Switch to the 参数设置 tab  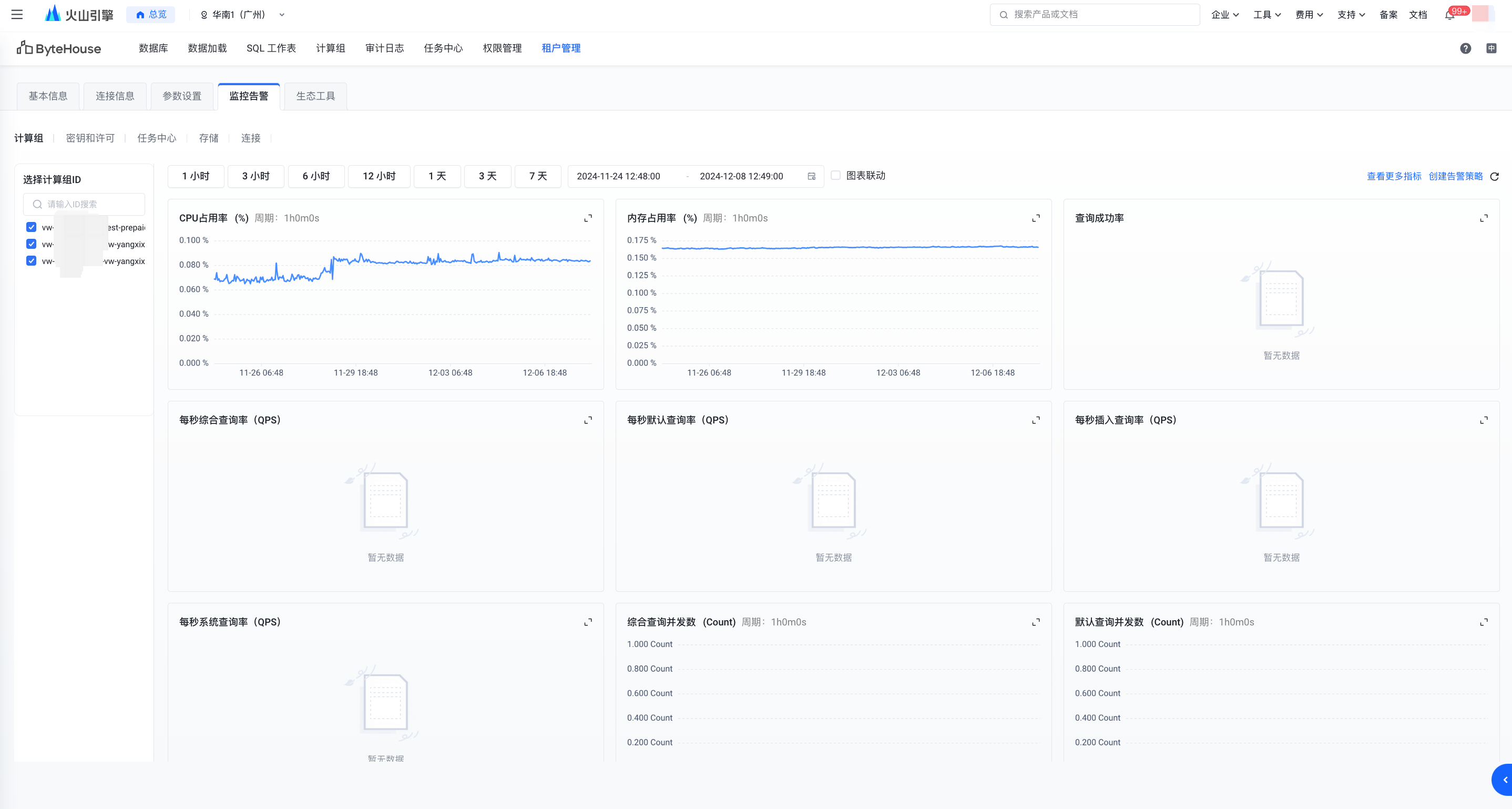click(x=182, y=96)
